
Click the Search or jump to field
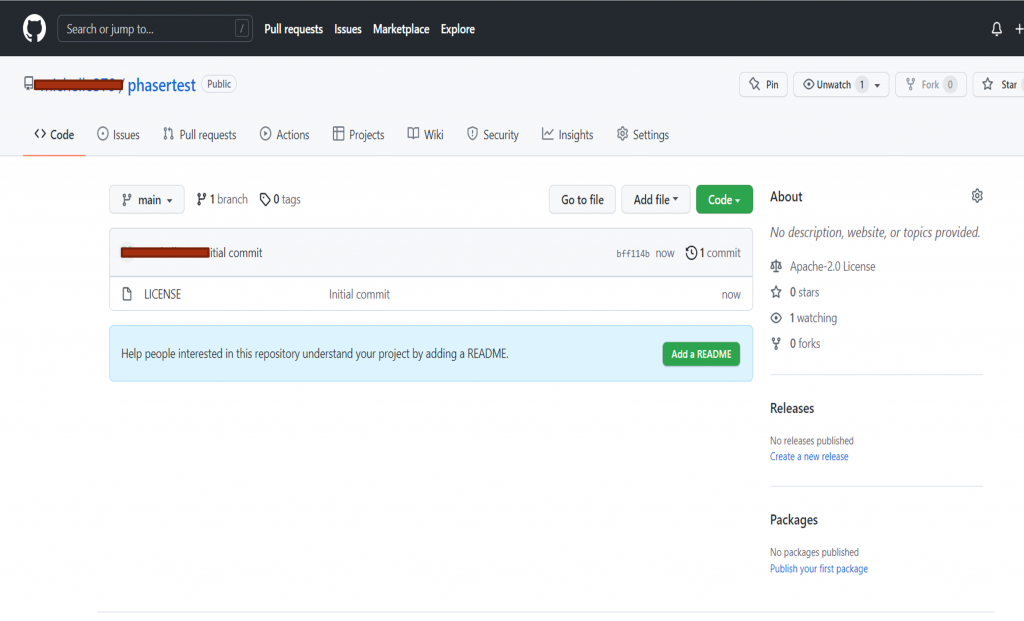tap(155, 29)
